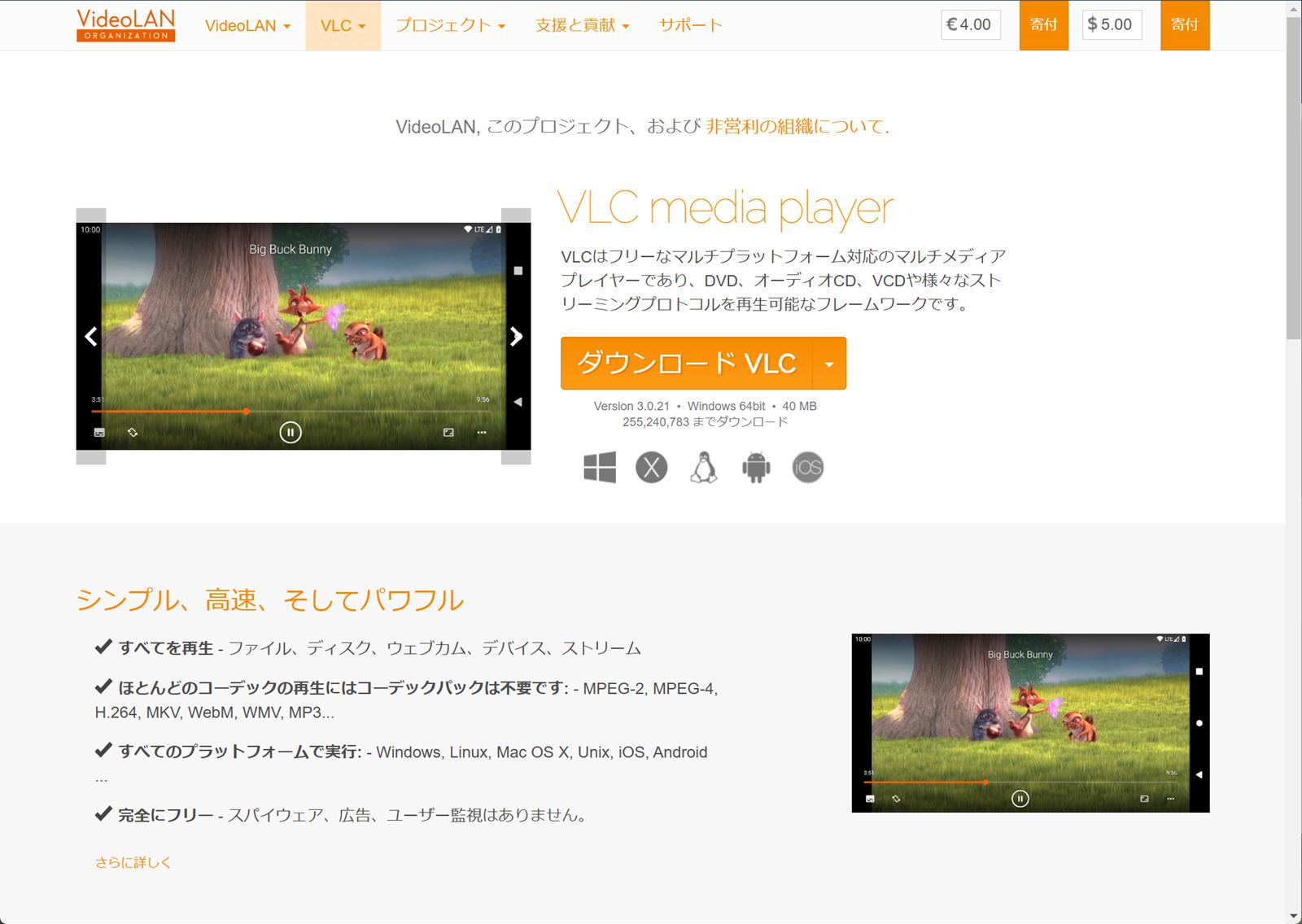Click the すべてを再生 feature line
The height and width of the screenshot is (924, 1302).
pyautogui.click(x=368, y=647)
